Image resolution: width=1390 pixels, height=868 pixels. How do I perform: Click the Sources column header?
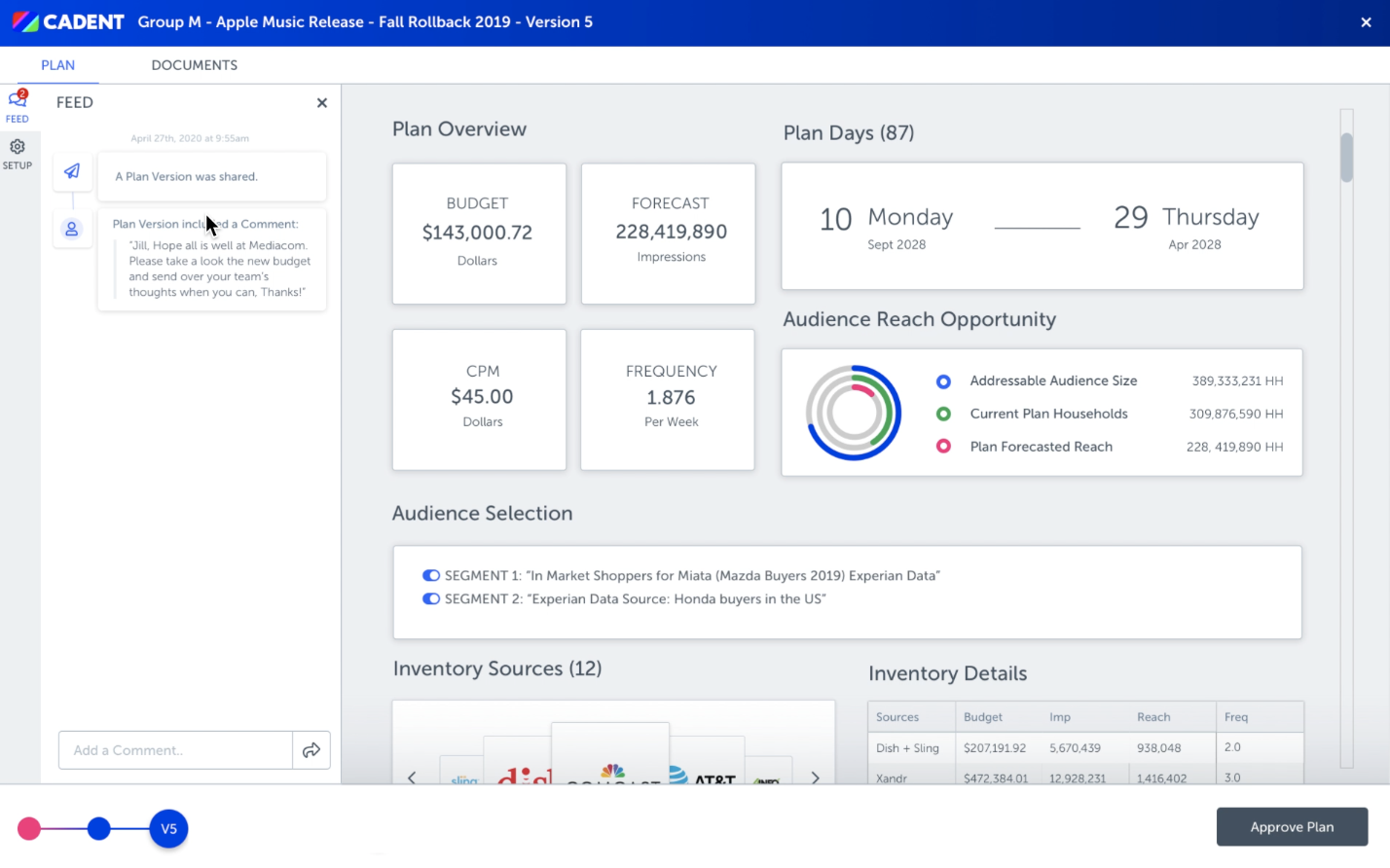(897, 717)
